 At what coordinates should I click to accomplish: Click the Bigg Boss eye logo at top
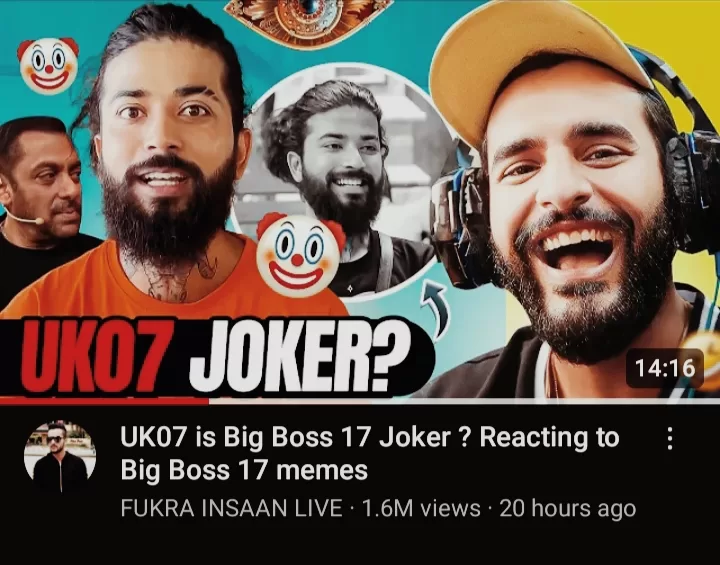tap(309, 21)
